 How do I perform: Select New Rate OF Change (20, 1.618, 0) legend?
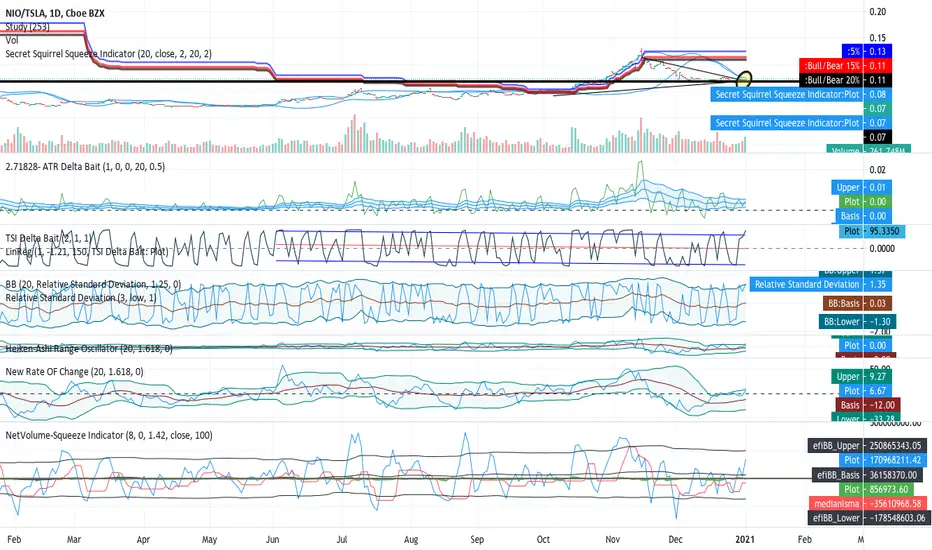(x=74, y=372)
